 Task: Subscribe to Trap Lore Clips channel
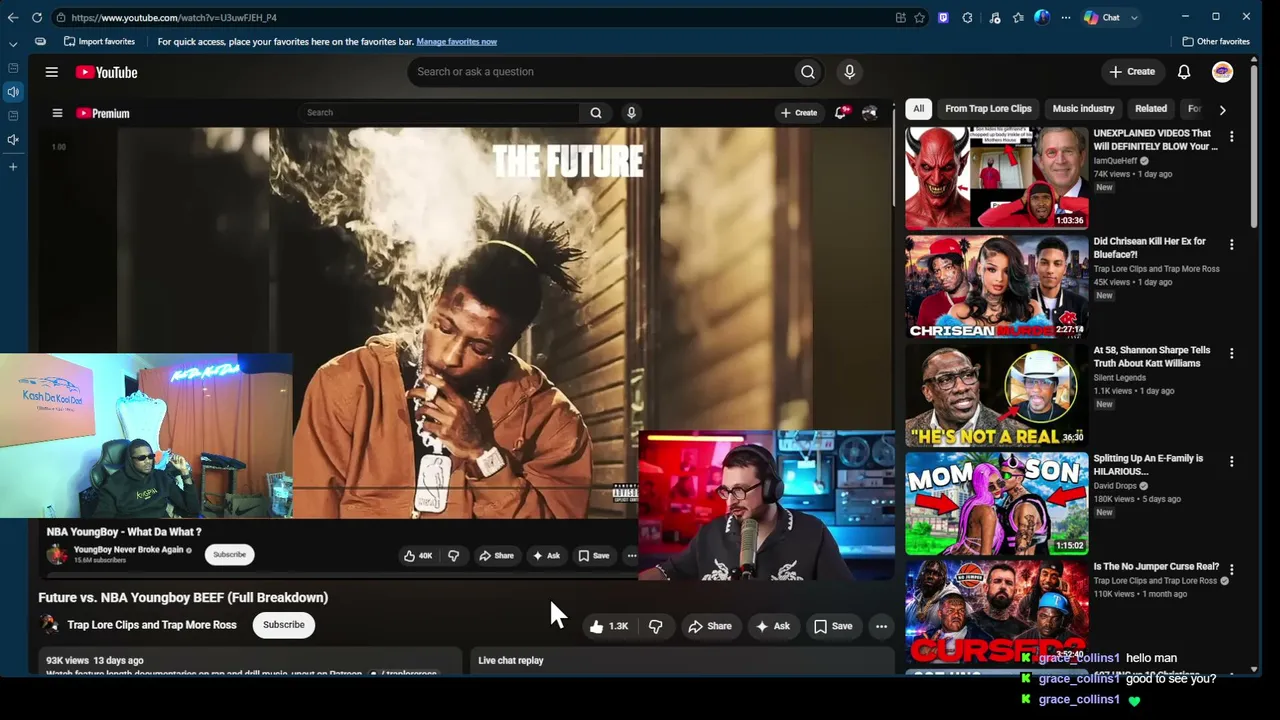pyautogui.click(x=284, y=625)
